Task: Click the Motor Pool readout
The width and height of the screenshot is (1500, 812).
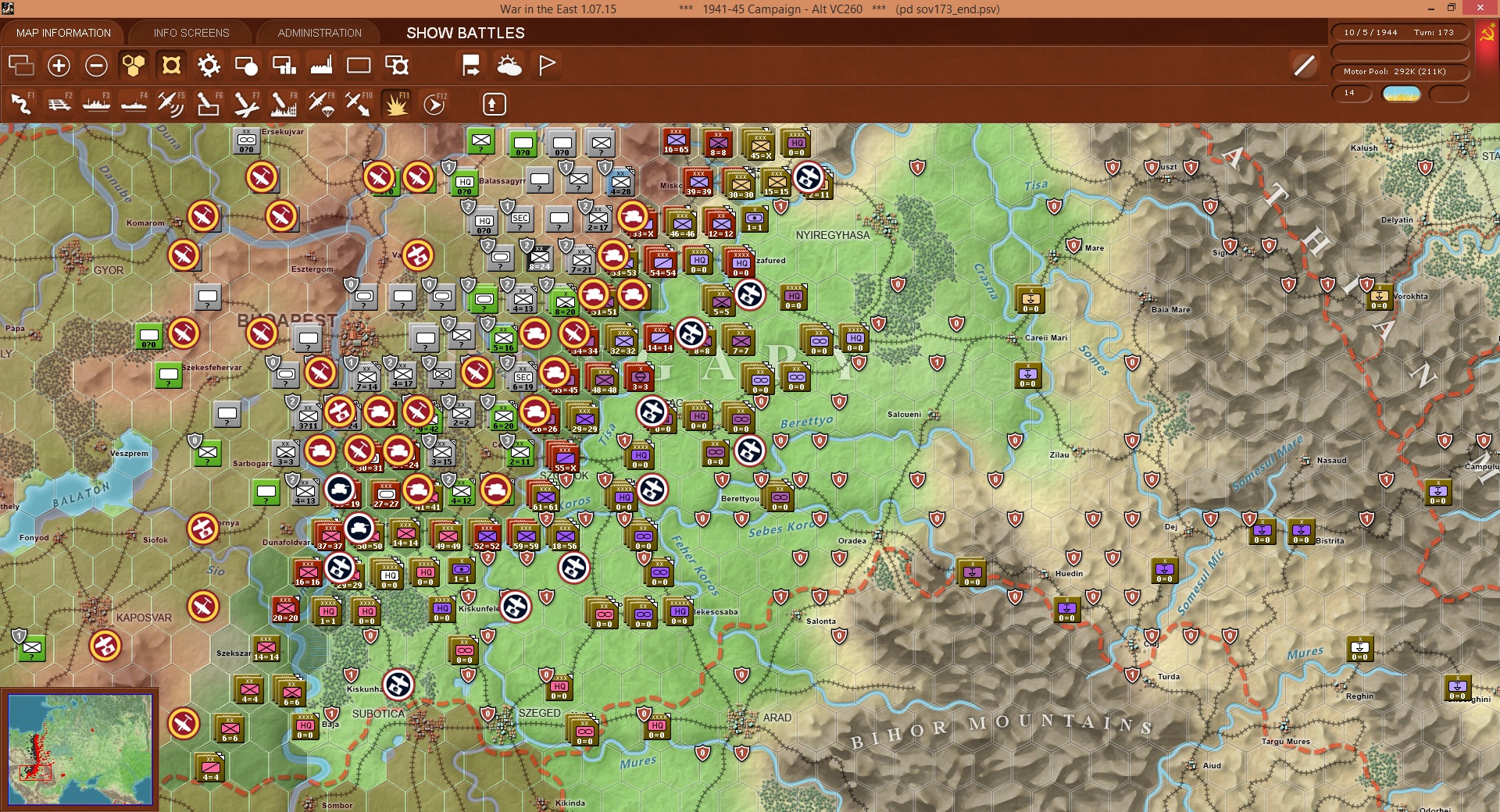Action: (1400, 72)
